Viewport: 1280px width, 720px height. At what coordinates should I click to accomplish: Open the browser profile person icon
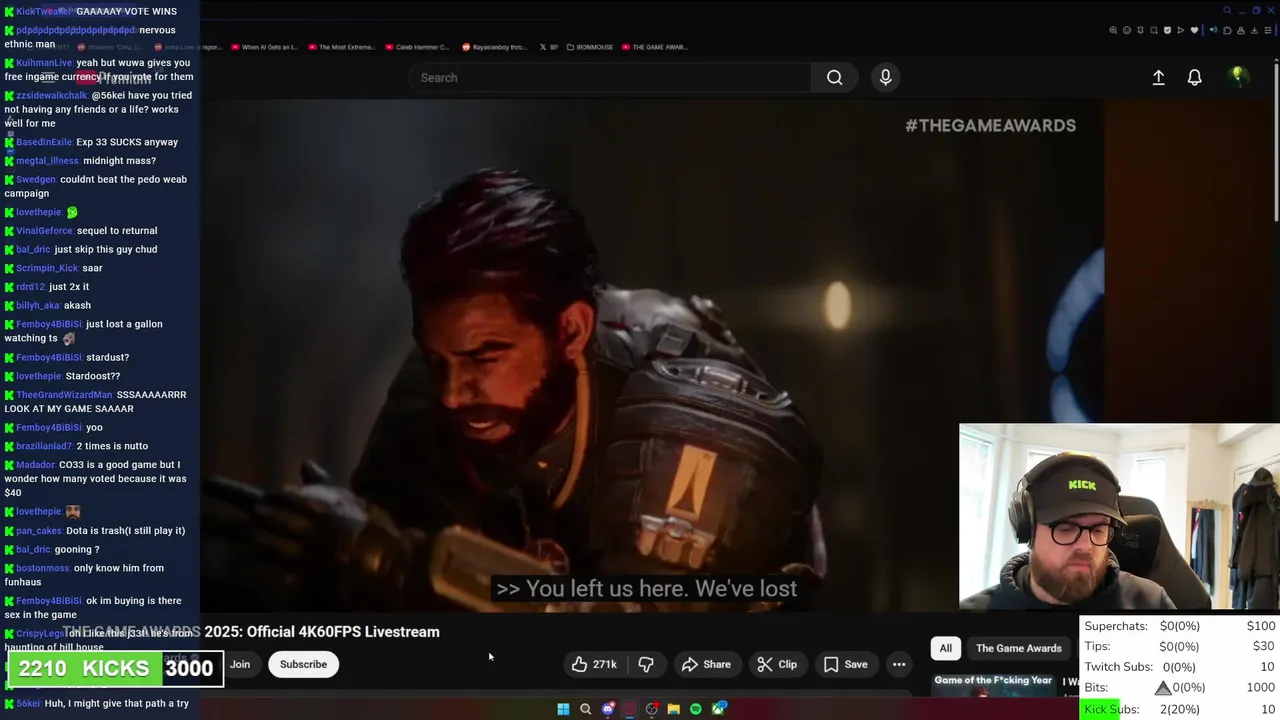(1241, 30)
